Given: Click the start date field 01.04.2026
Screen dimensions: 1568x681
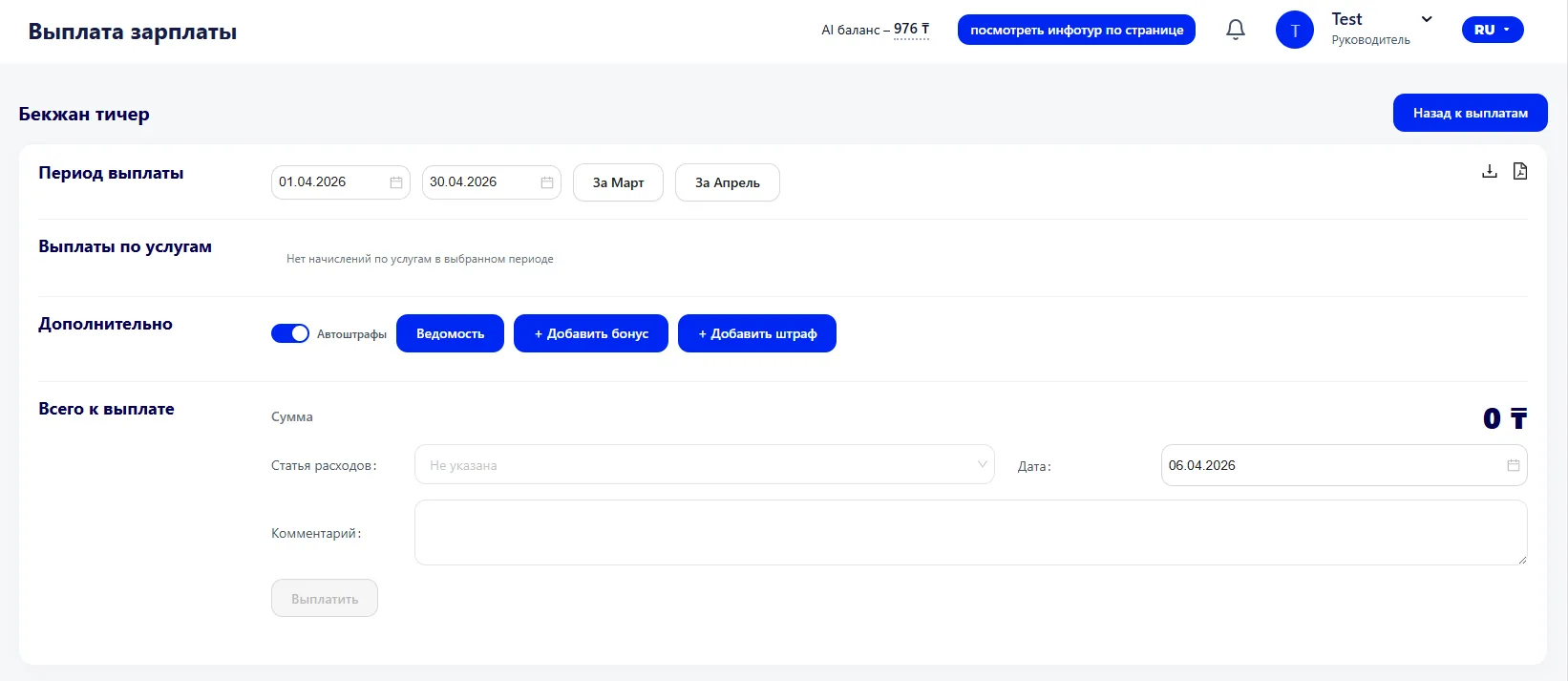Looking at the screenshot, I should 340,181.
